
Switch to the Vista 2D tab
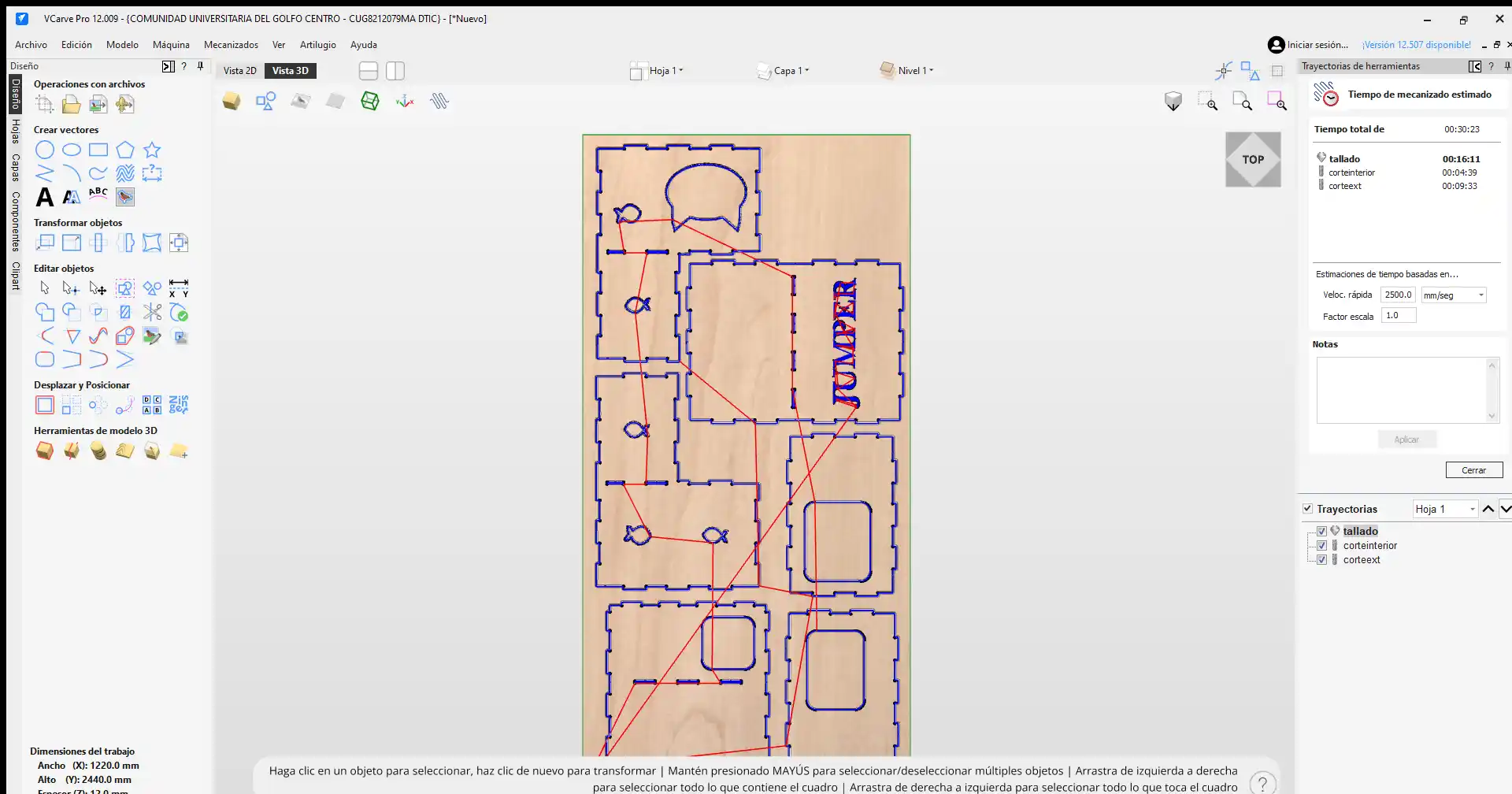239,71
